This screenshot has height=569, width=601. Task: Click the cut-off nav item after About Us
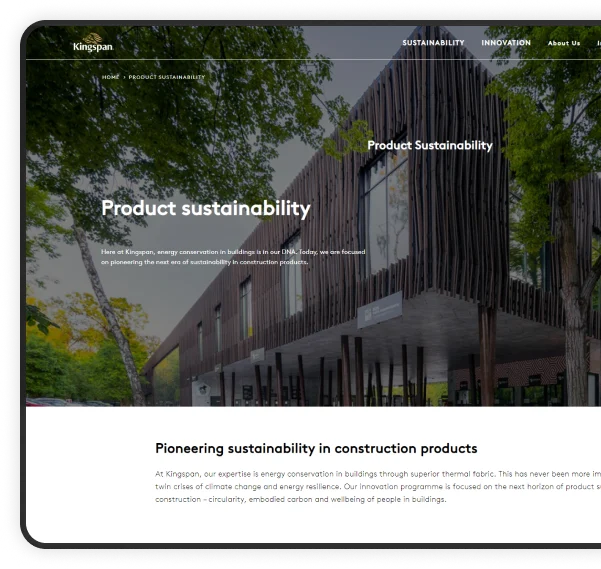598,43
